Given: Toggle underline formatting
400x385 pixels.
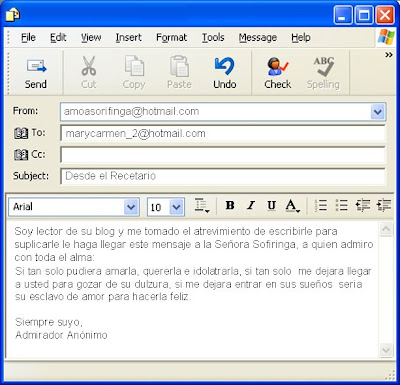Looking at the screenshot, I should click(x=272, y=206).
